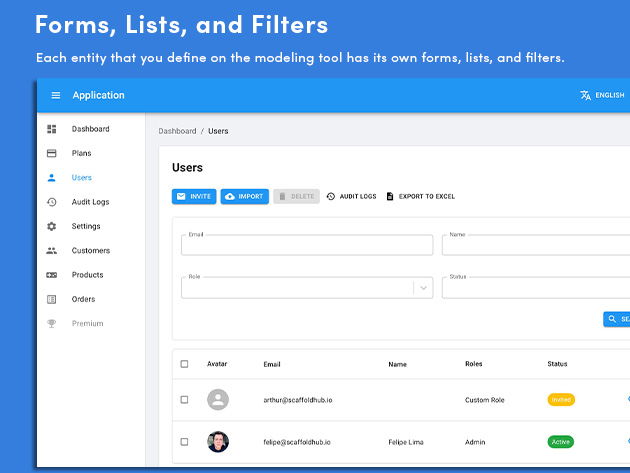The height and width of the screenshot is (473, 630).
Task: Click the arthur@scaffoldhub.io email cell
Action: (298, 400)
